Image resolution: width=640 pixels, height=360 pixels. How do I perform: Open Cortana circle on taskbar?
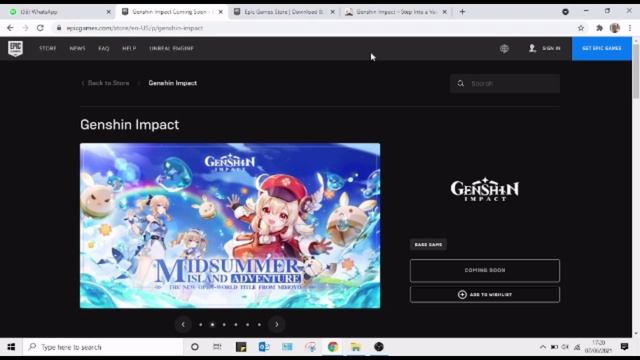tap(195, 347)
